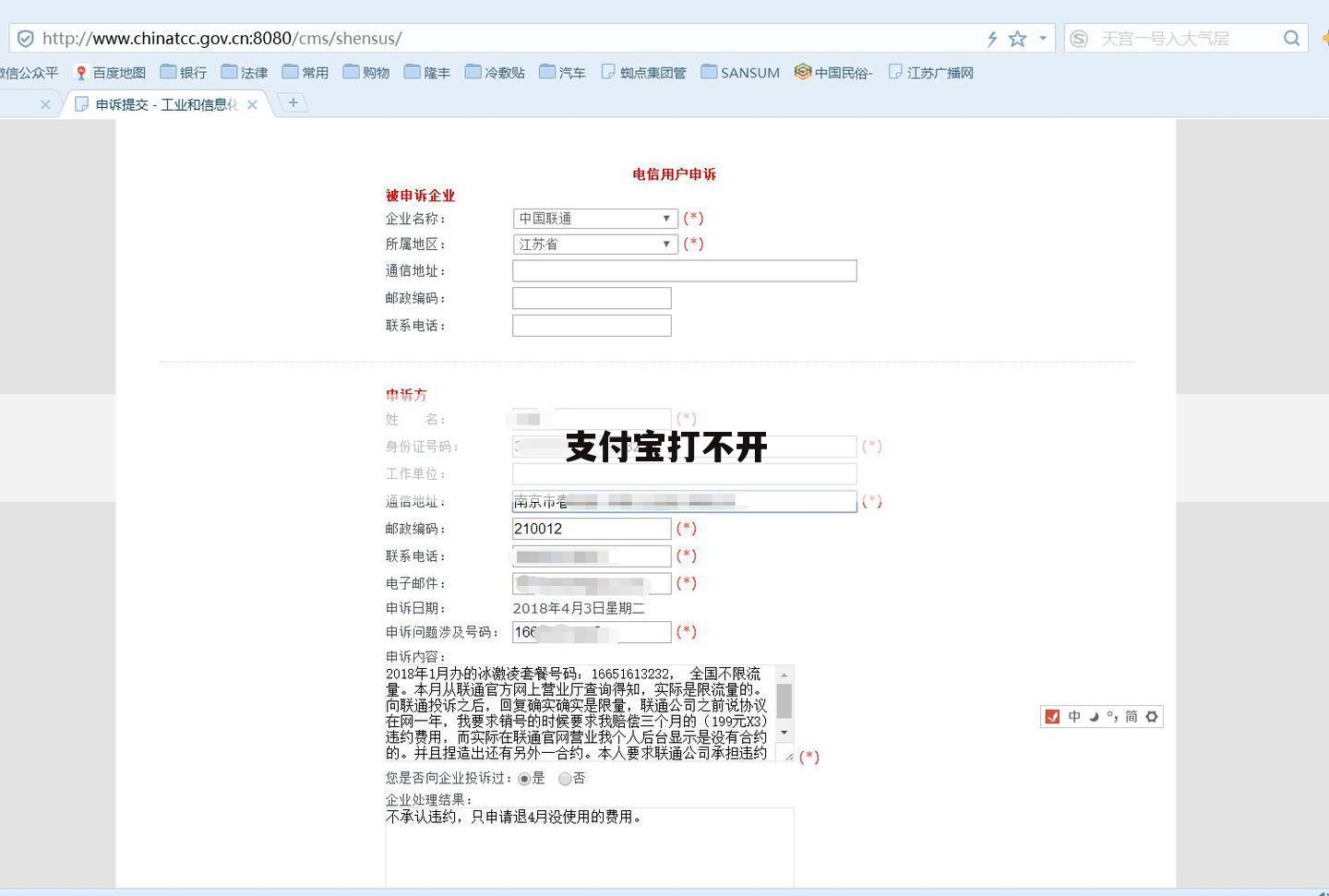Open the 微信公众平 bookmark

point(29,72)
